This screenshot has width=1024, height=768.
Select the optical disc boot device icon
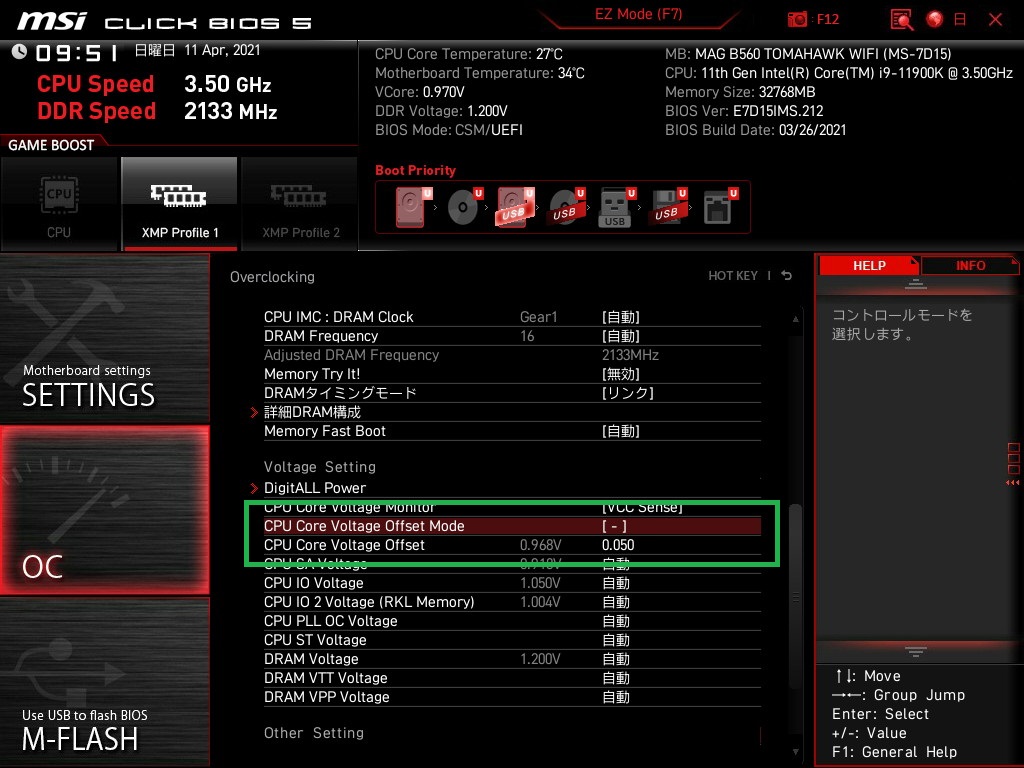(464, 207)
